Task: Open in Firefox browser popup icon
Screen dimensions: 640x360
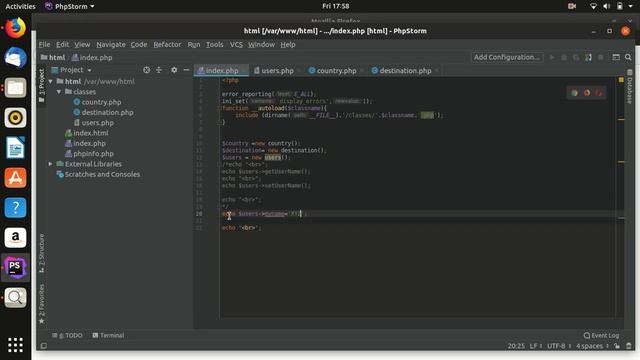Action: pos(587,93)
